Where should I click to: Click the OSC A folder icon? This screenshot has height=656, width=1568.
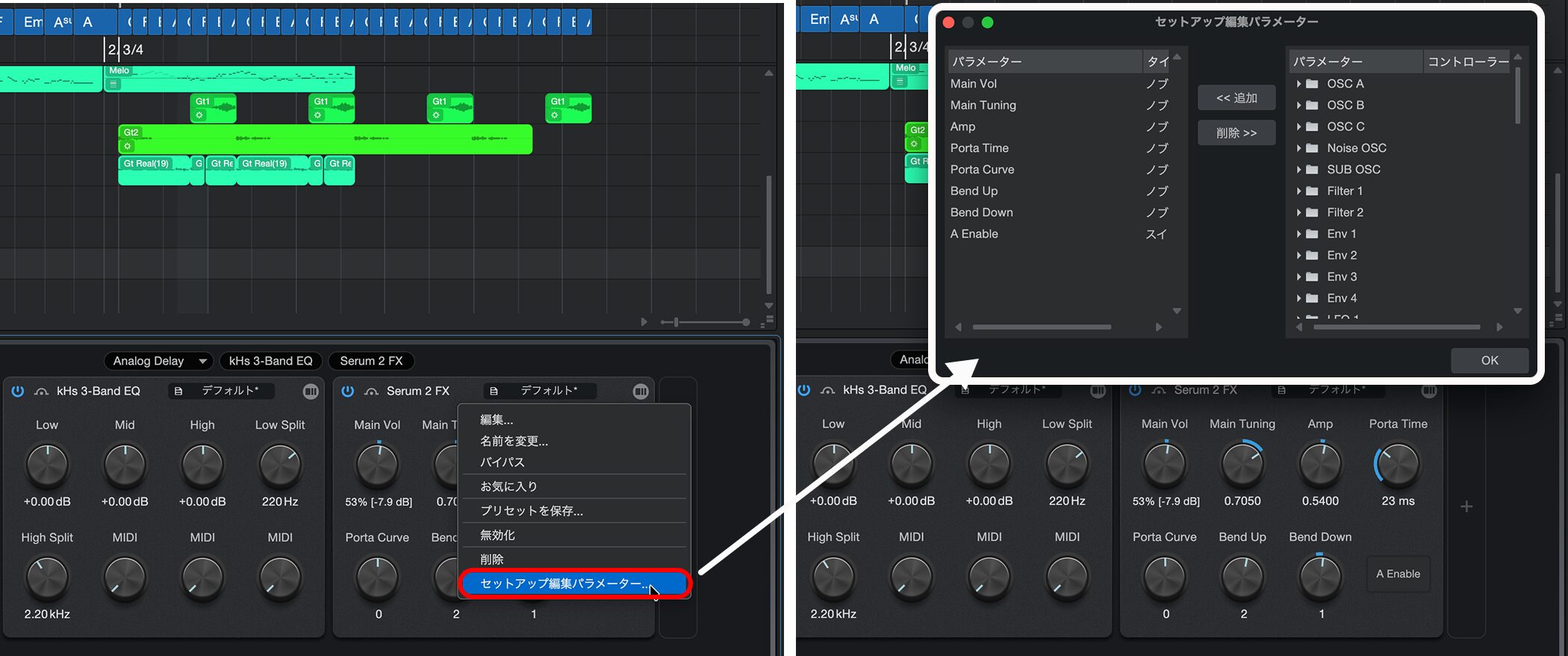(1312, 84)
